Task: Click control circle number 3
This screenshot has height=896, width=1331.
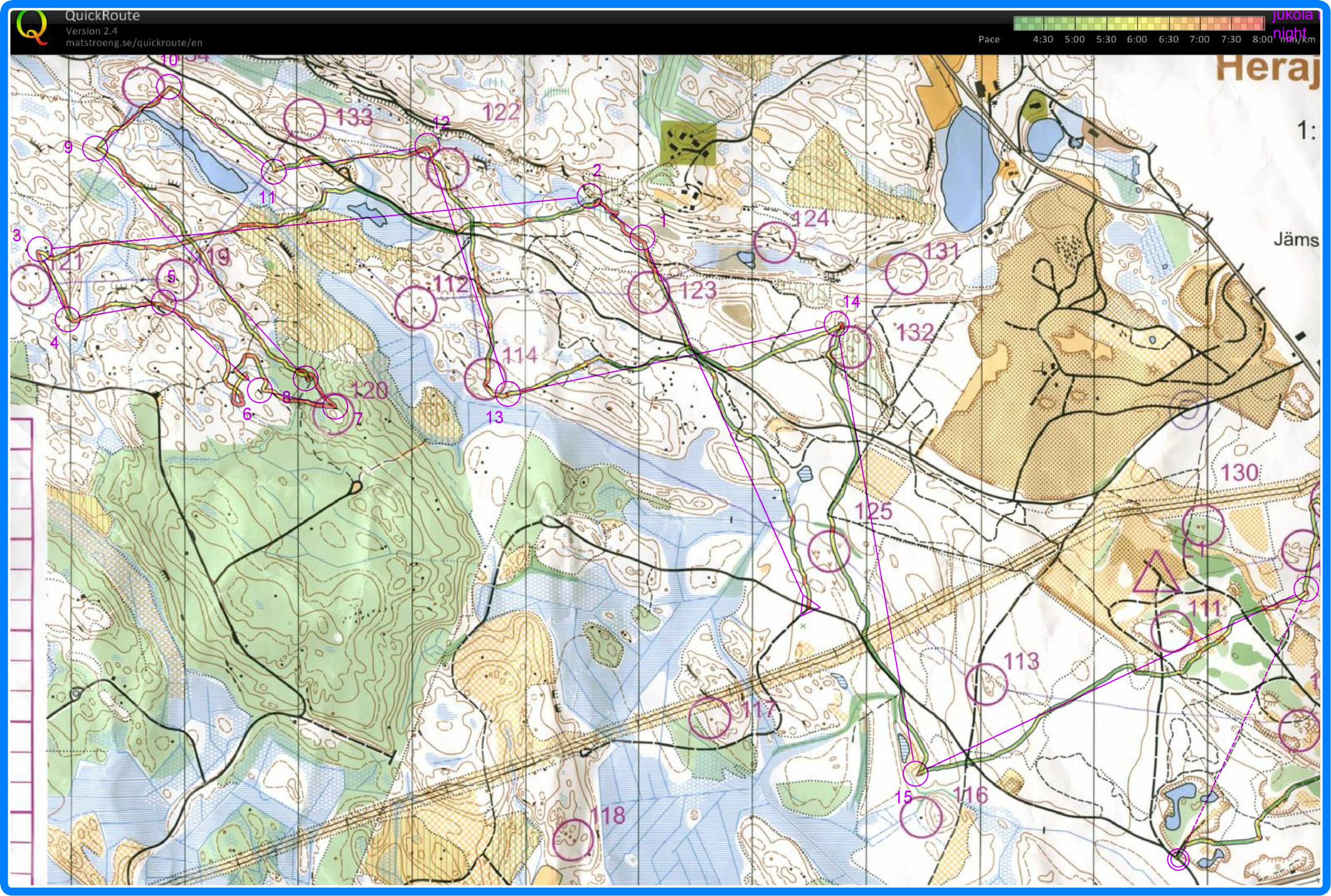Action: coord(40,249)
